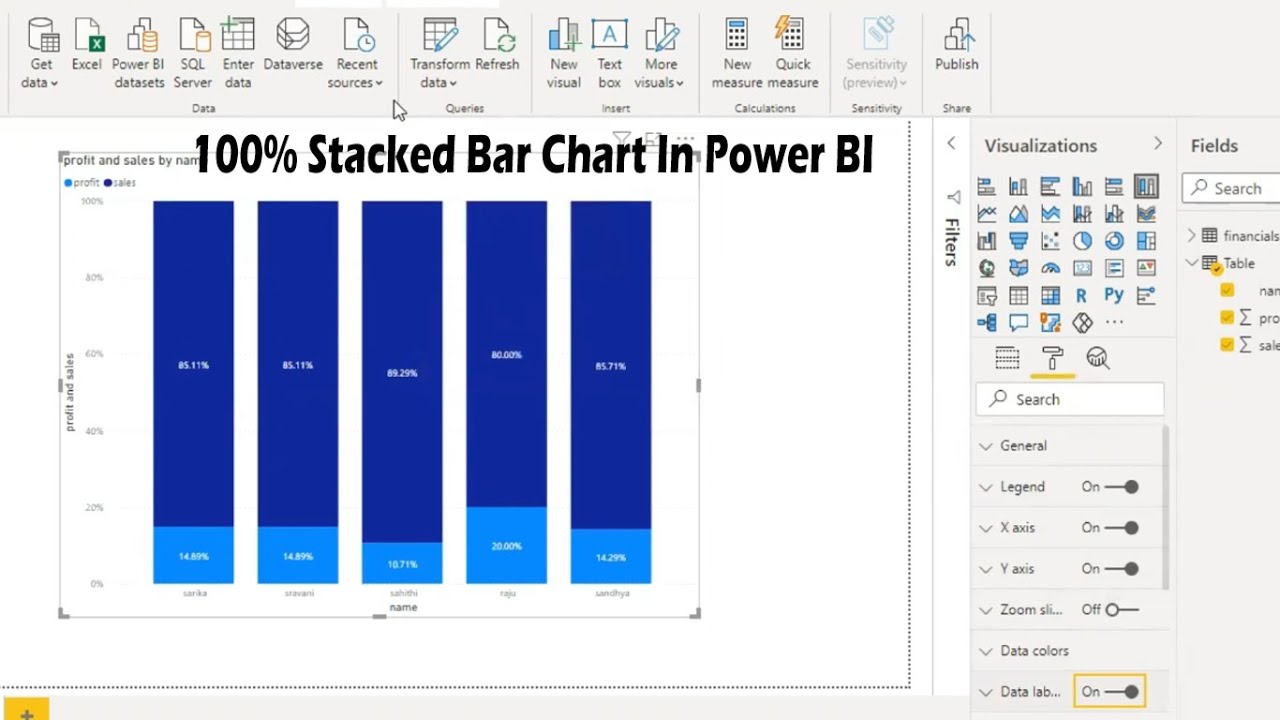Click the 20.00% data label for raju
Viewport: 1280px width, 720px height.
click(x=506, y=546)
